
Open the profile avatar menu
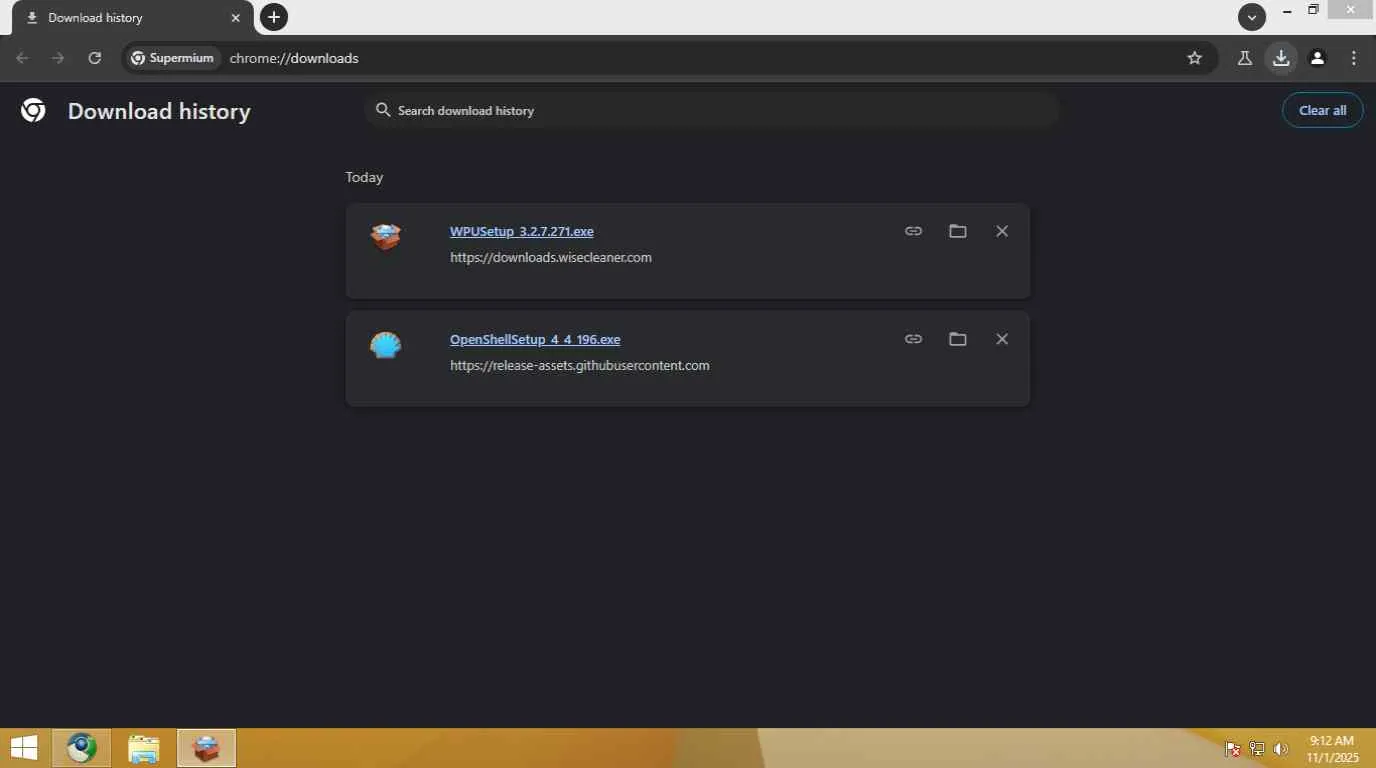[1317, 58]
